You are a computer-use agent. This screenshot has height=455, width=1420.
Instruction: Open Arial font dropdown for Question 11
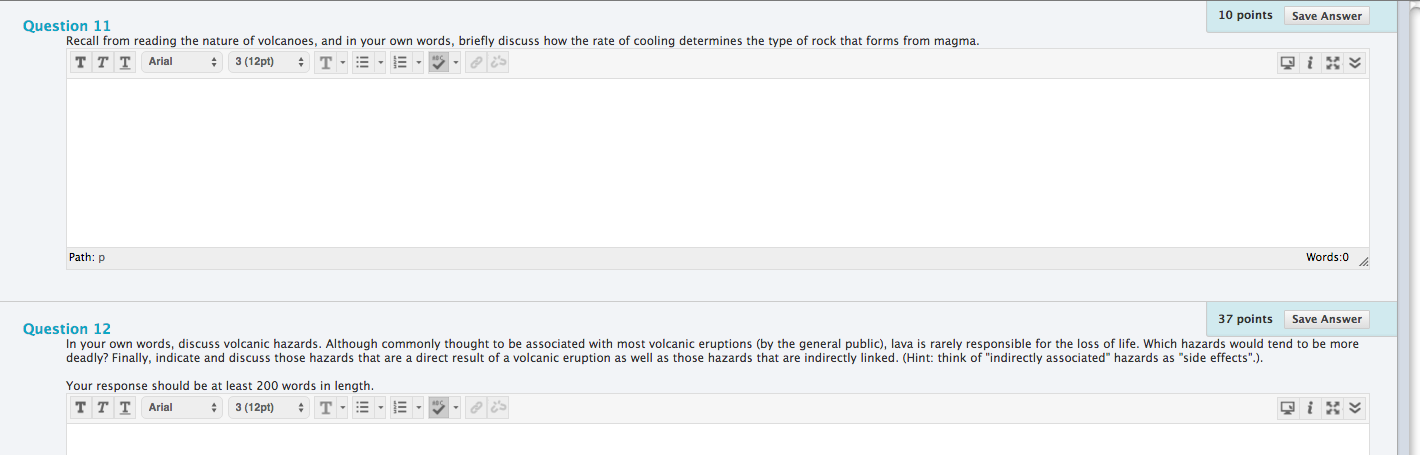click(182, 62)
